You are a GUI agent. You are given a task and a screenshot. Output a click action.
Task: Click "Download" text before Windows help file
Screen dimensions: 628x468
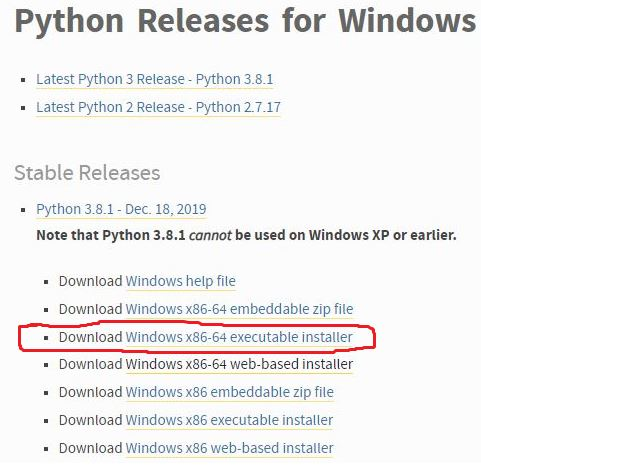coord(90,282)
